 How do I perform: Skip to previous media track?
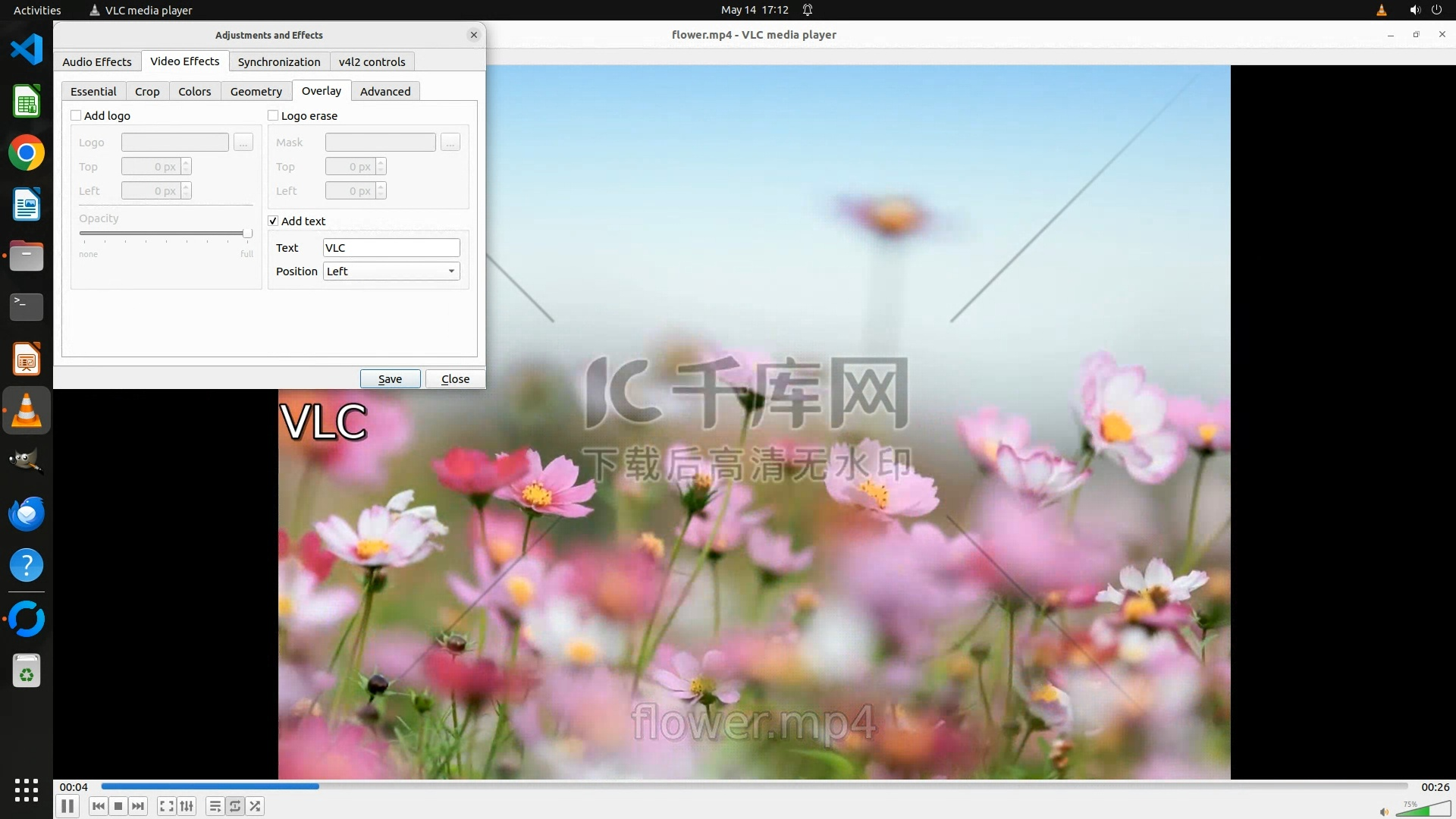click(99, 806)
